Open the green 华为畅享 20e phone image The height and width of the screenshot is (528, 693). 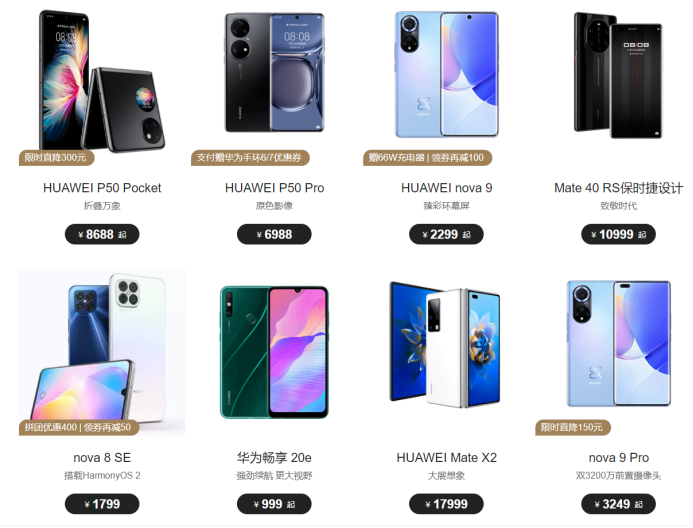[274, 352]
